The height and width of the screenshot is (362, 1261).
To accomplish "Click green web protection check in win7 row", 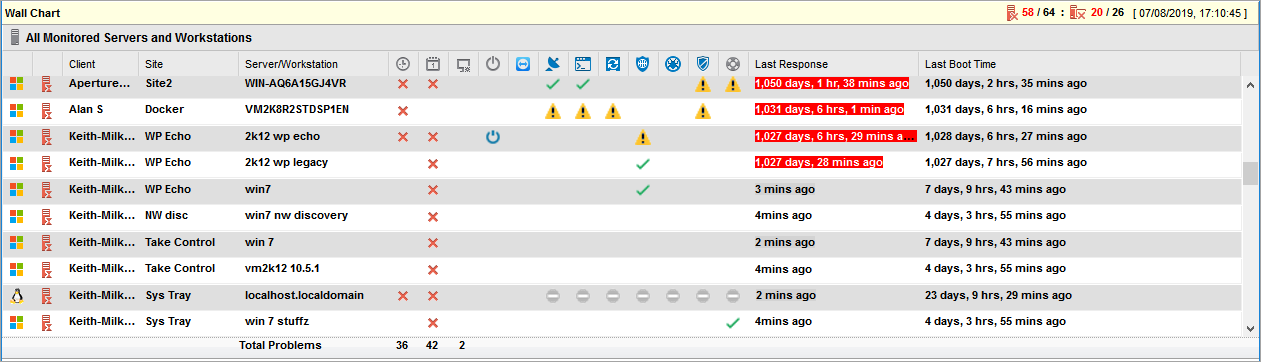I will coord(643,189).
